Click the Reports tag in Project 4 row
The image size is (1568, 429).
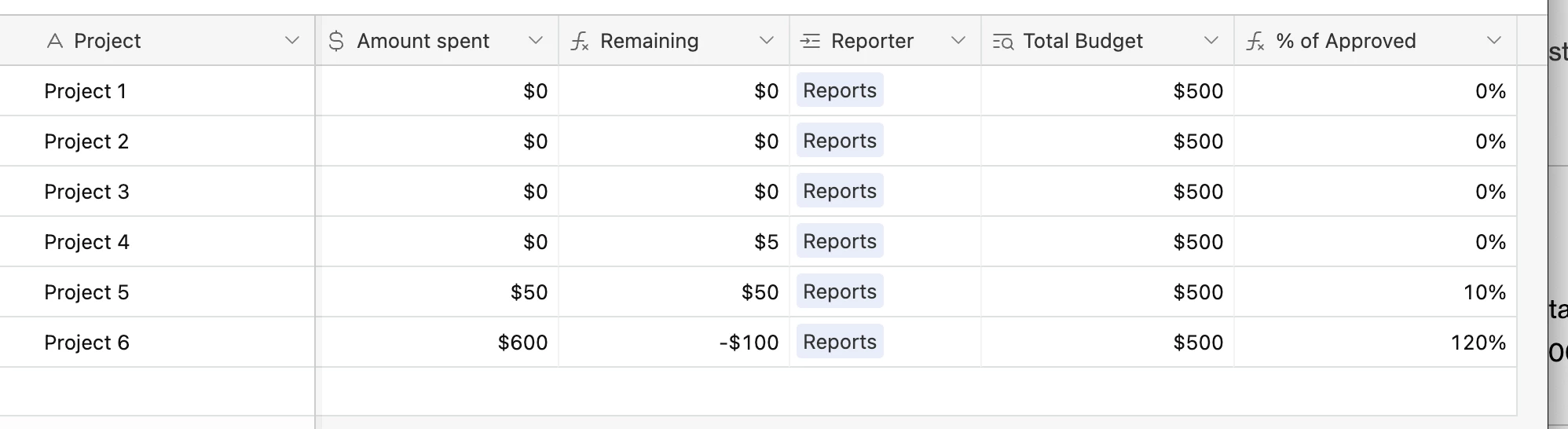pyautogui.click(x=839, y=241)
